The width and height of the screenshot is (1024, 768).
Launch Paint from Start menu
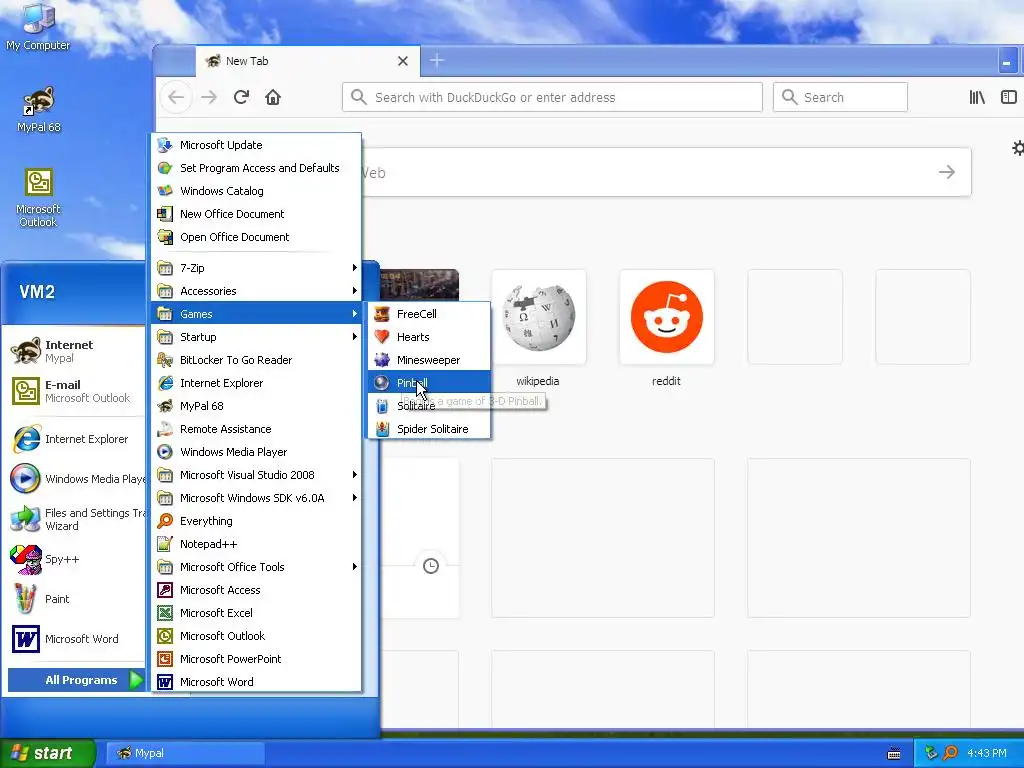tap(76, 599)
